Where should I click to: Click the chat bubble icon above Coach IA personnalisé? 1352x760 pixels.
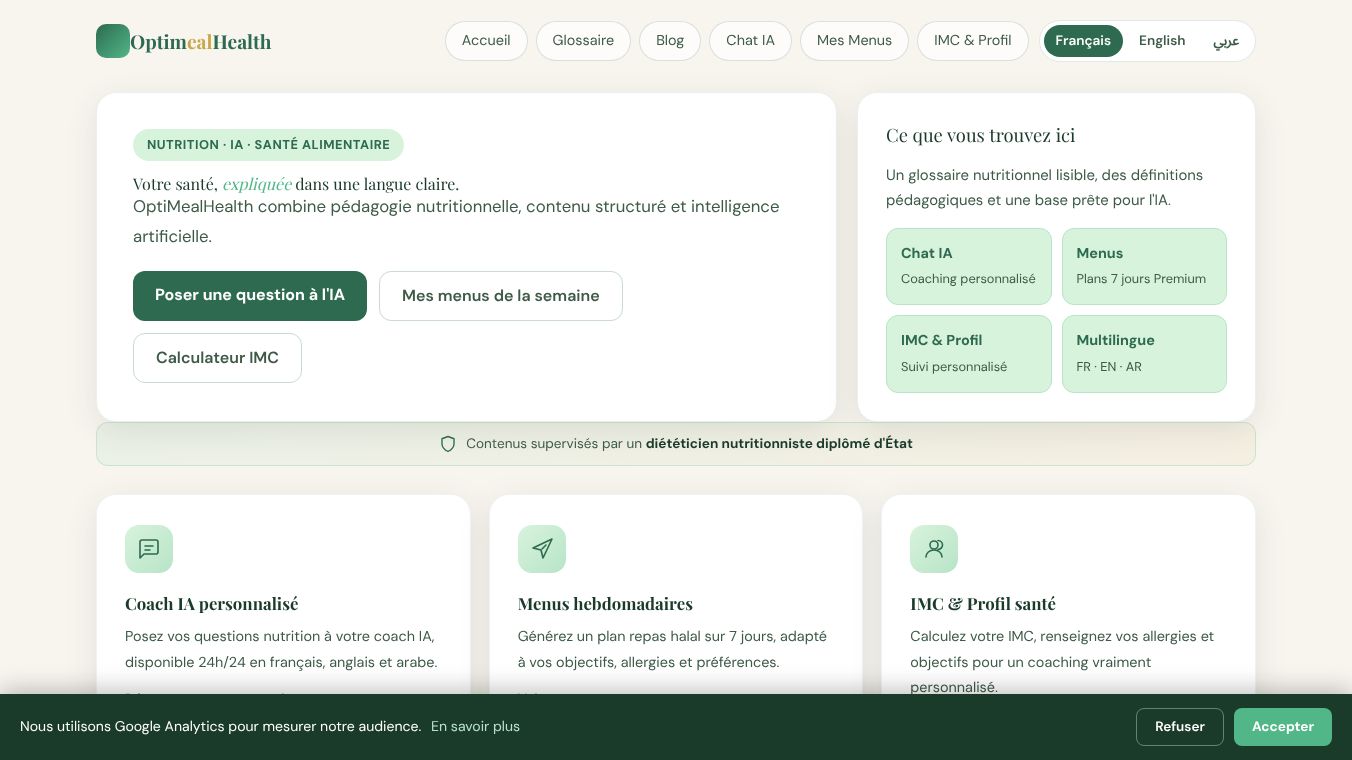pos(149,549)
